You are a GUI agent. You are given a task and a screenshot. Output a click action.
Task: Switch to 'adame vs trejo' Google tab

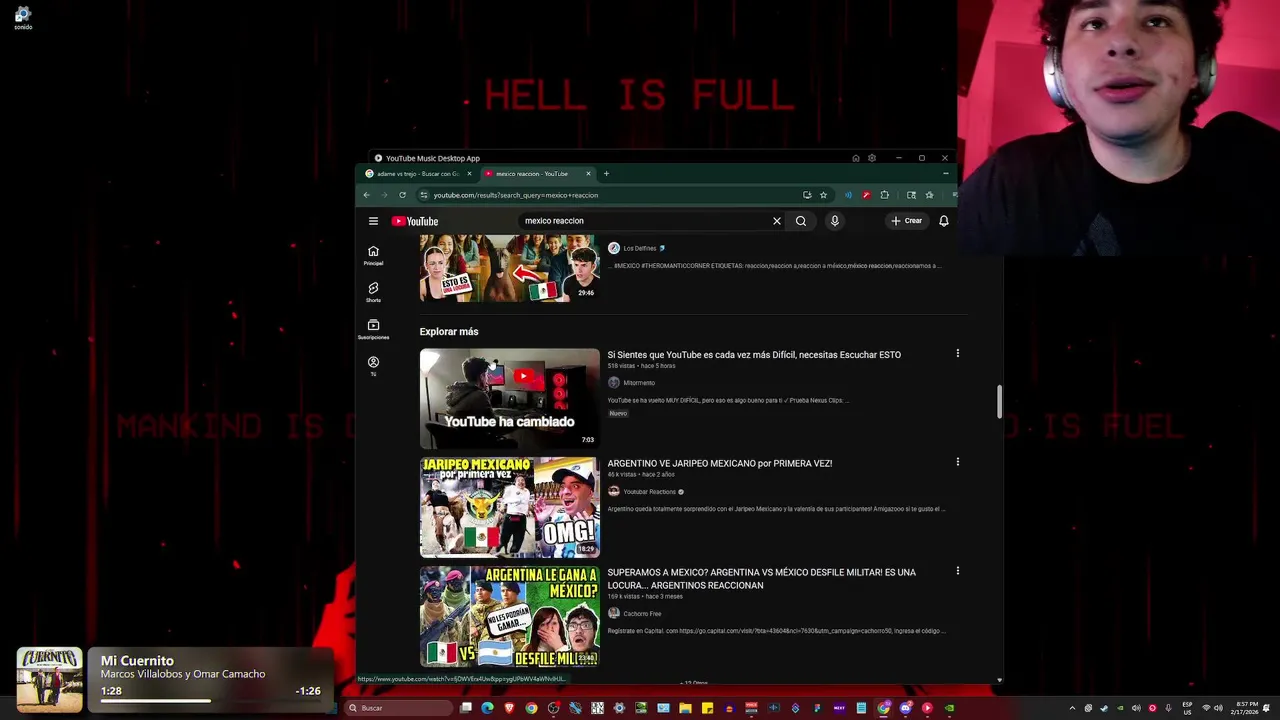(x=418, y=174)
